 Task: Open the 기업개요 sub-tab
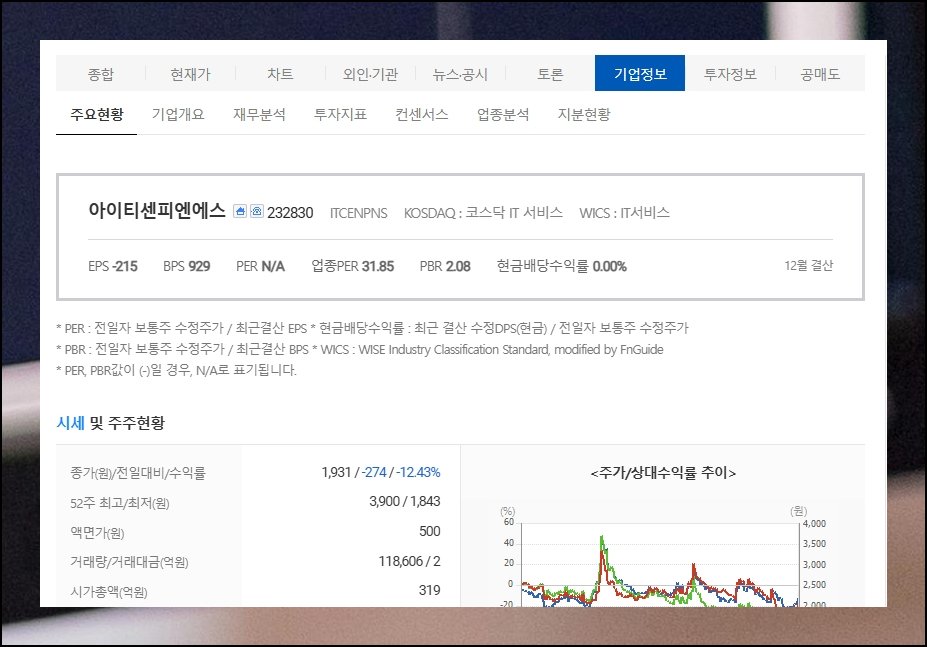click(x=178, y=114)
